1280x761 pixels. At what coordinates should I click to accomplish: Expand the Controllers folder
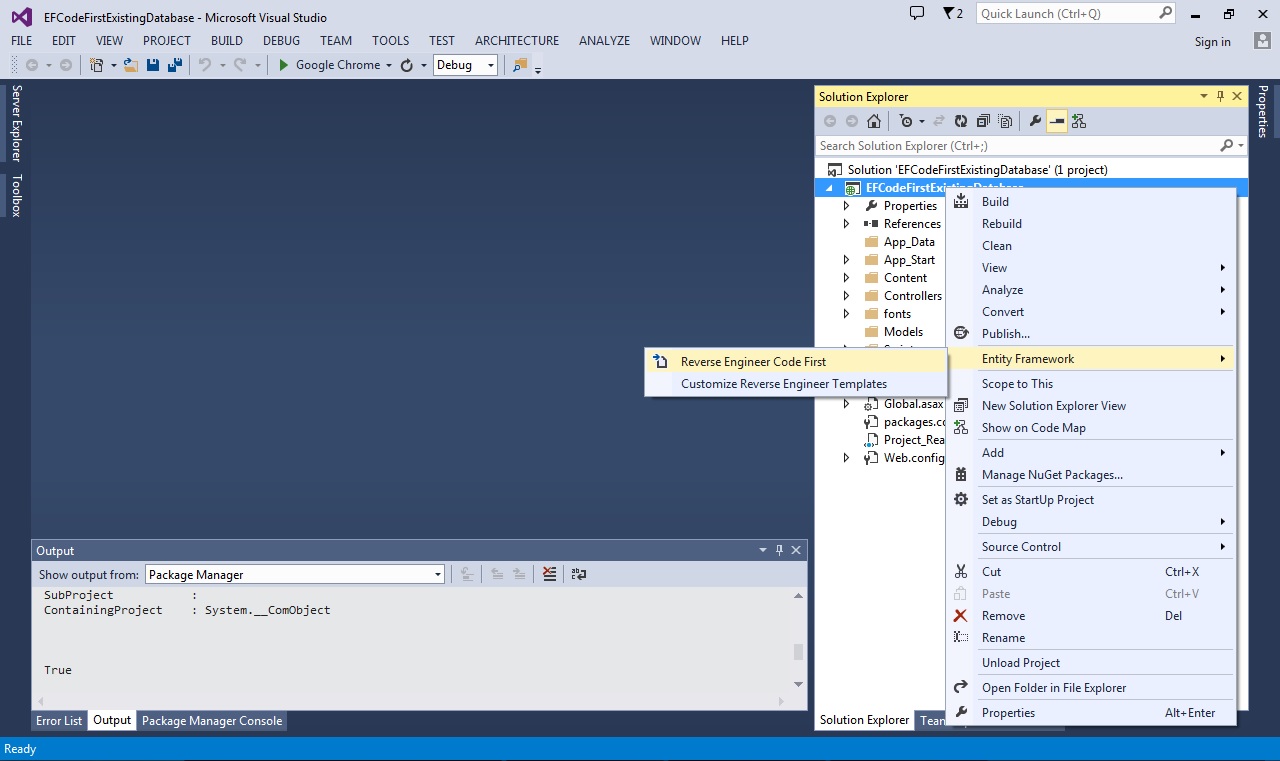click(846, 296)
